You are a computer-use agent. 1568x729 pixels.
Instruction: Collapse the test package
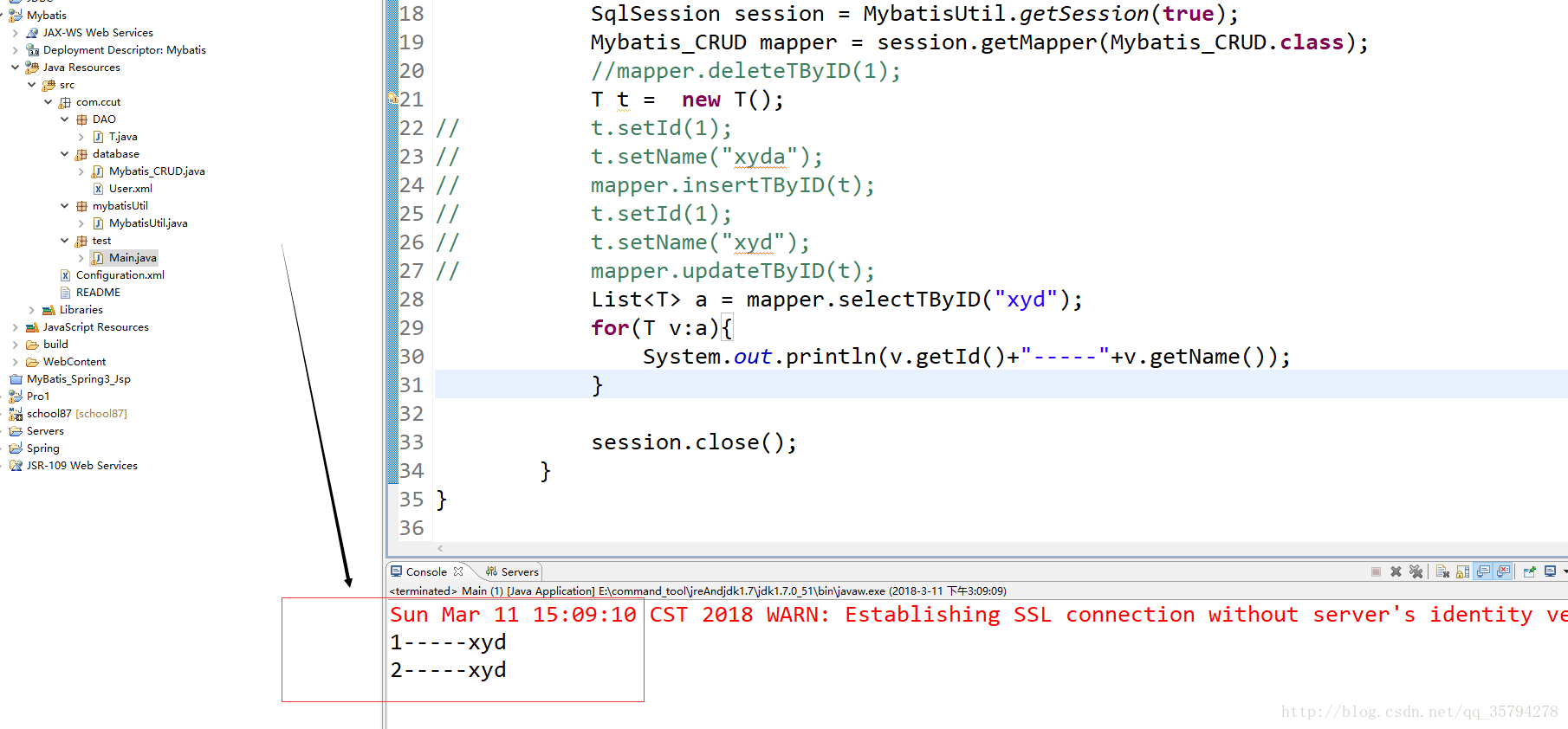pyautogui.click(x=64, y=241)
